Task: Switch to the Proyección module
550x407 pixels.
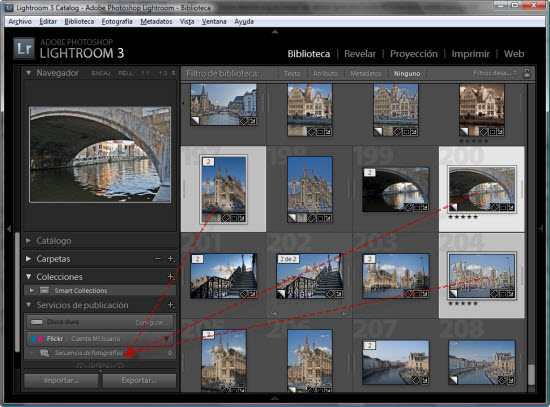Action: tap(414, 54)
